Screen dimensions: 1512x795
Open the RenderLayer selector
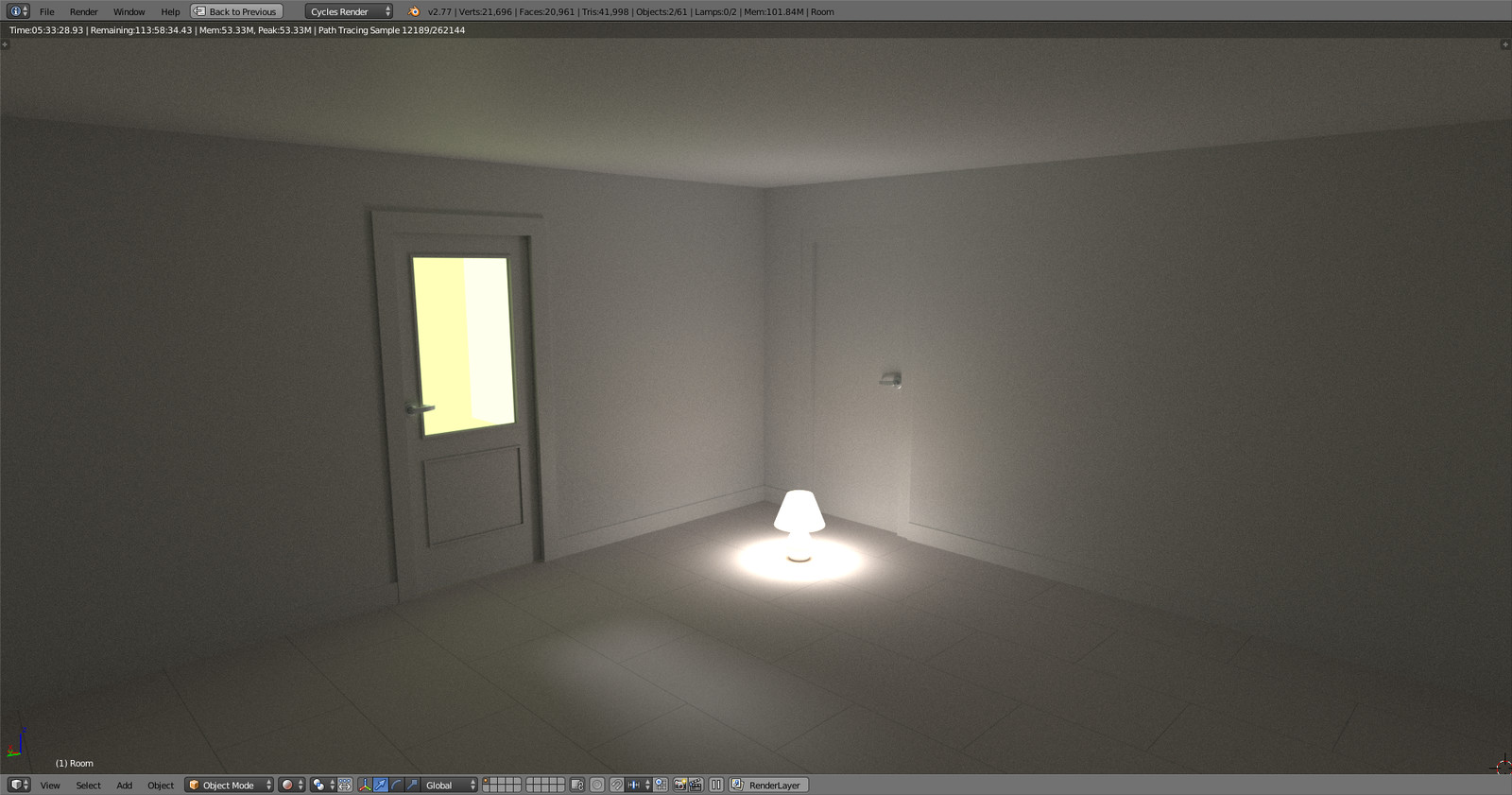(768, 785)
